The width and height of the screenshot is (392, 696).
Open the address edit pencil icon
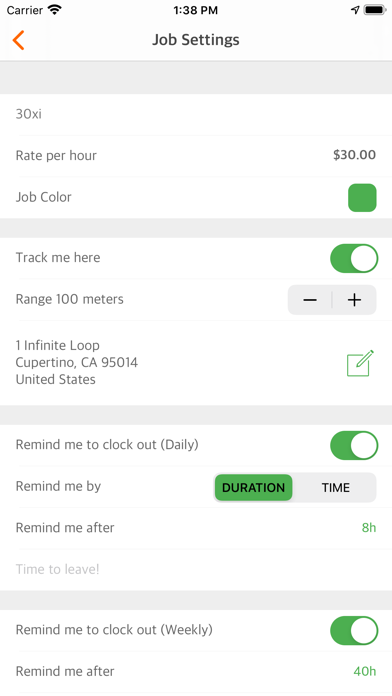coord(360,363)
